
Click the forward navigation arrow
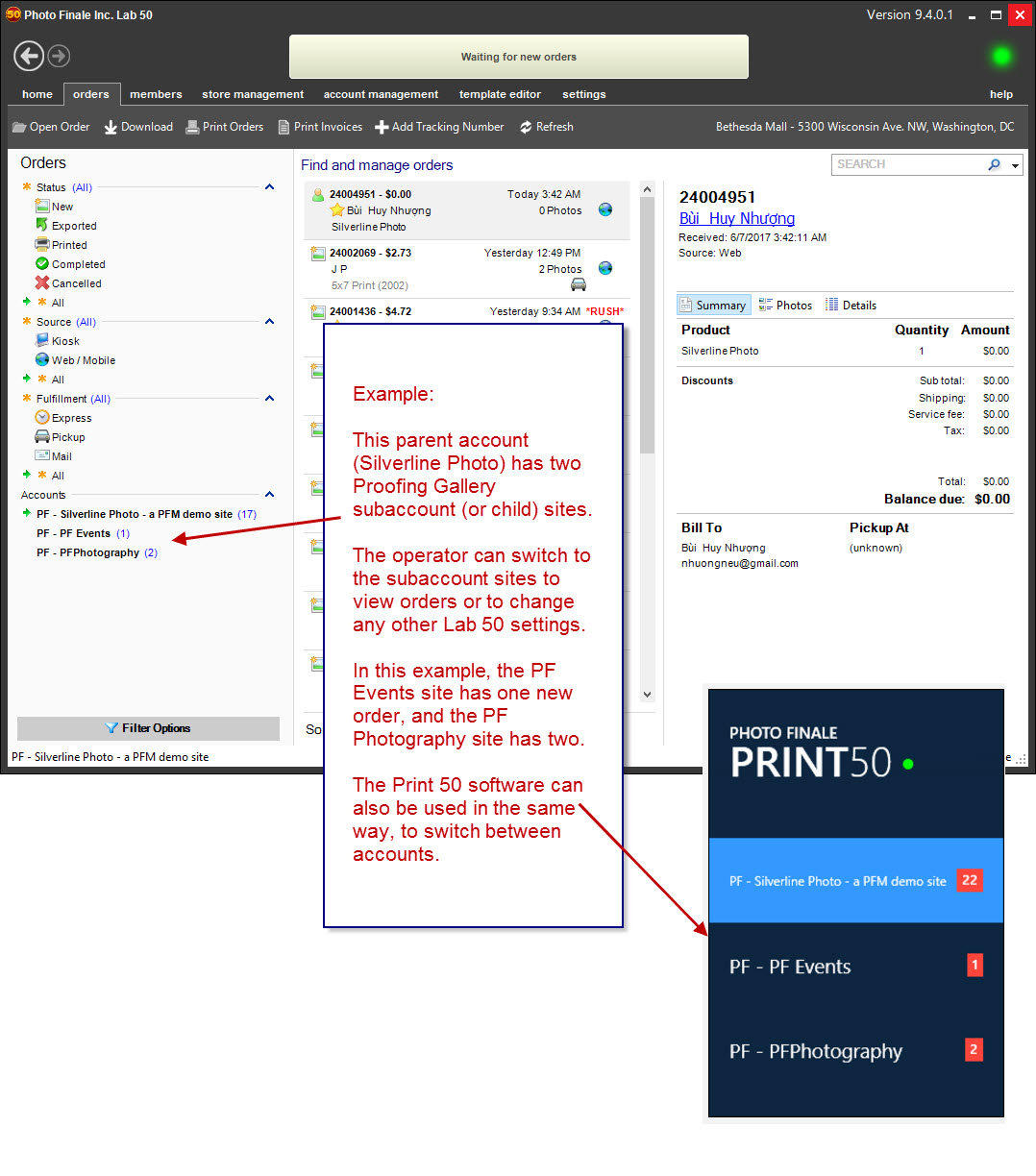tap(59, 56)
